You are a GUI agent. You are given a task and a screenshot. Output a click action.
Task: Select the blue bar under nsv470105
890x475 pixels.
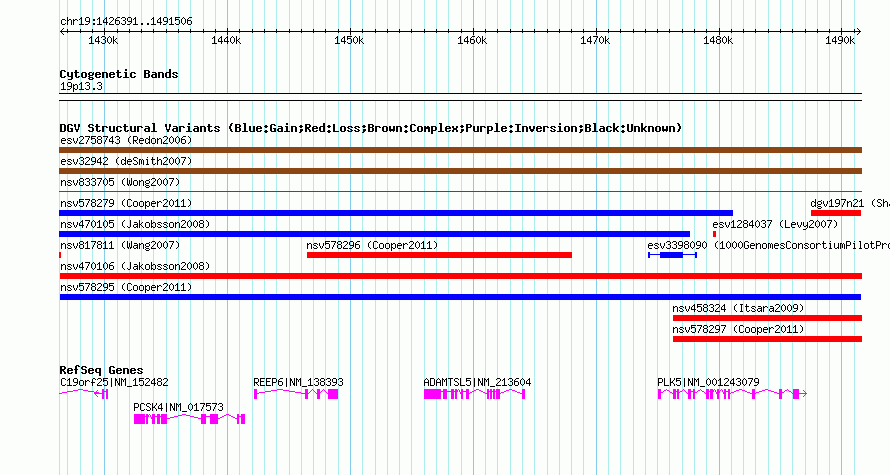375,234
